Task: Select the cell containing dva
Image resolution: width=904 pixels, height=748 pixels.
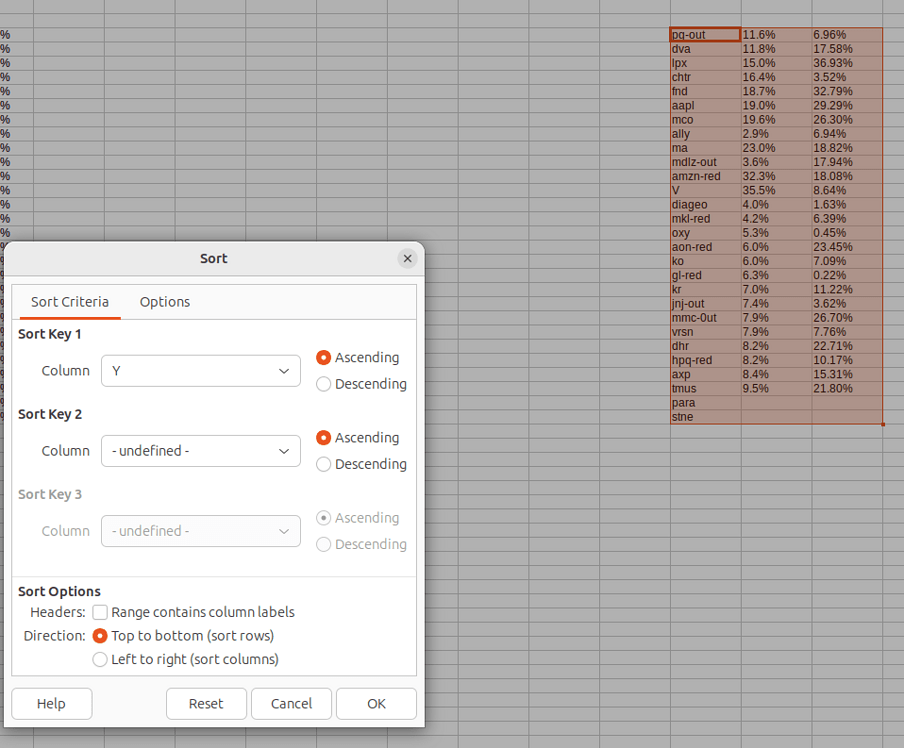Action: click(x=706, y=49)
